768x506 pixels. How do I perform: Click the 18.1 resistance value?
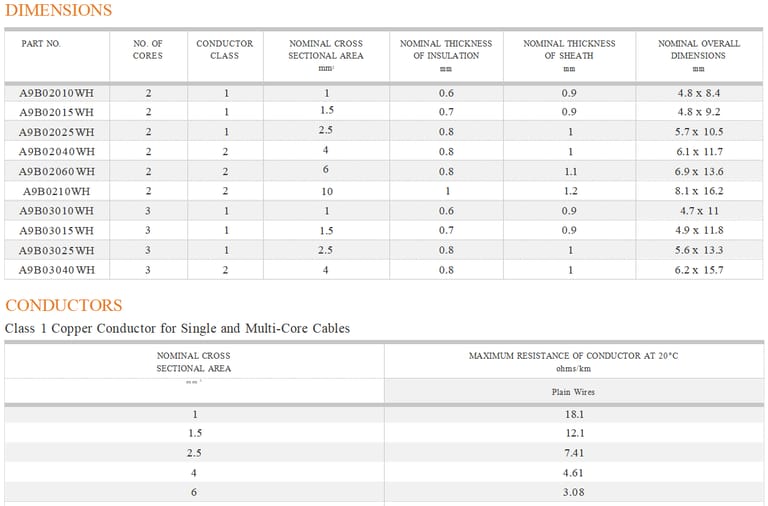coord(574,414)
